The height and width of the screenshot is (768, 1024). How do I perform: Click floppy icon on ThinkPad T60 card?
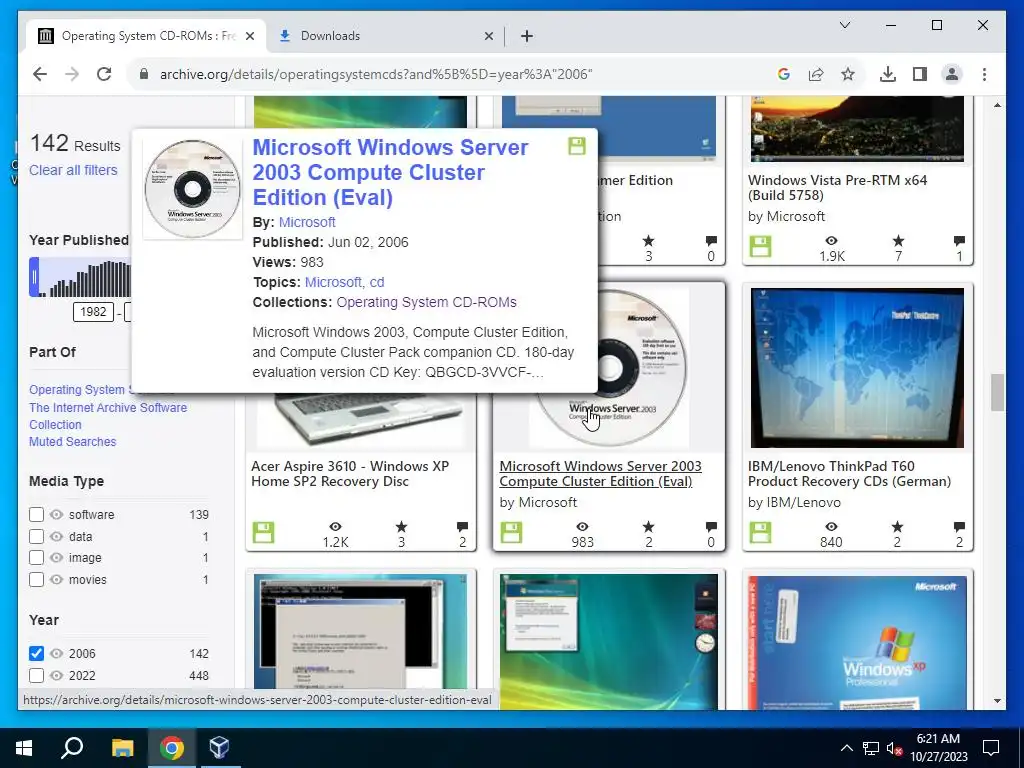coord(760,533)
